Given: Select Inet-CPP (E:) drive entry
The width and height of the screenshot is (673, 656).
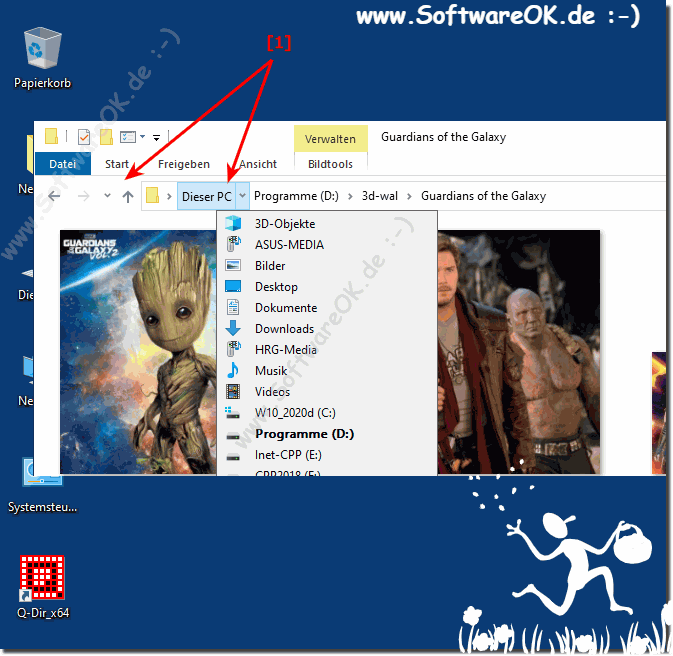Looking at the screenshot, I should click(x=327, y=455).
